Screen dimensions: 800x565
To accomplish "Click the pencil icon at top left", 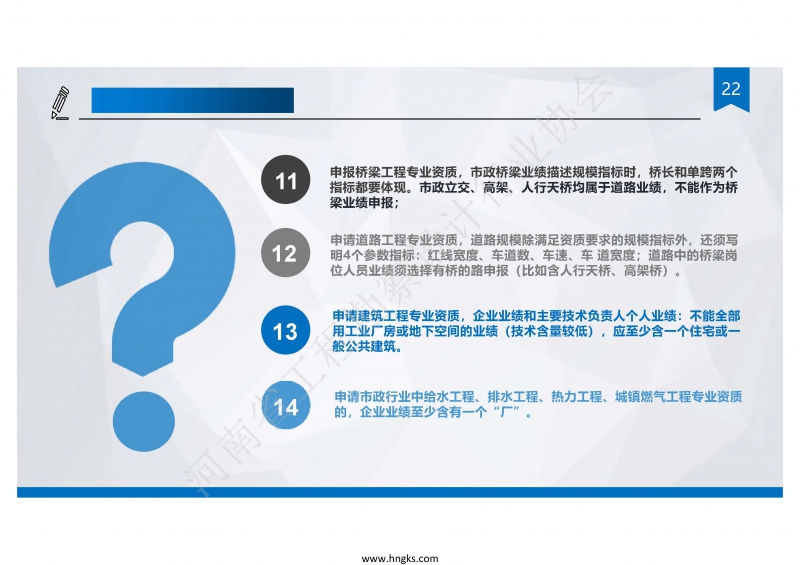I will pos(61,103).
